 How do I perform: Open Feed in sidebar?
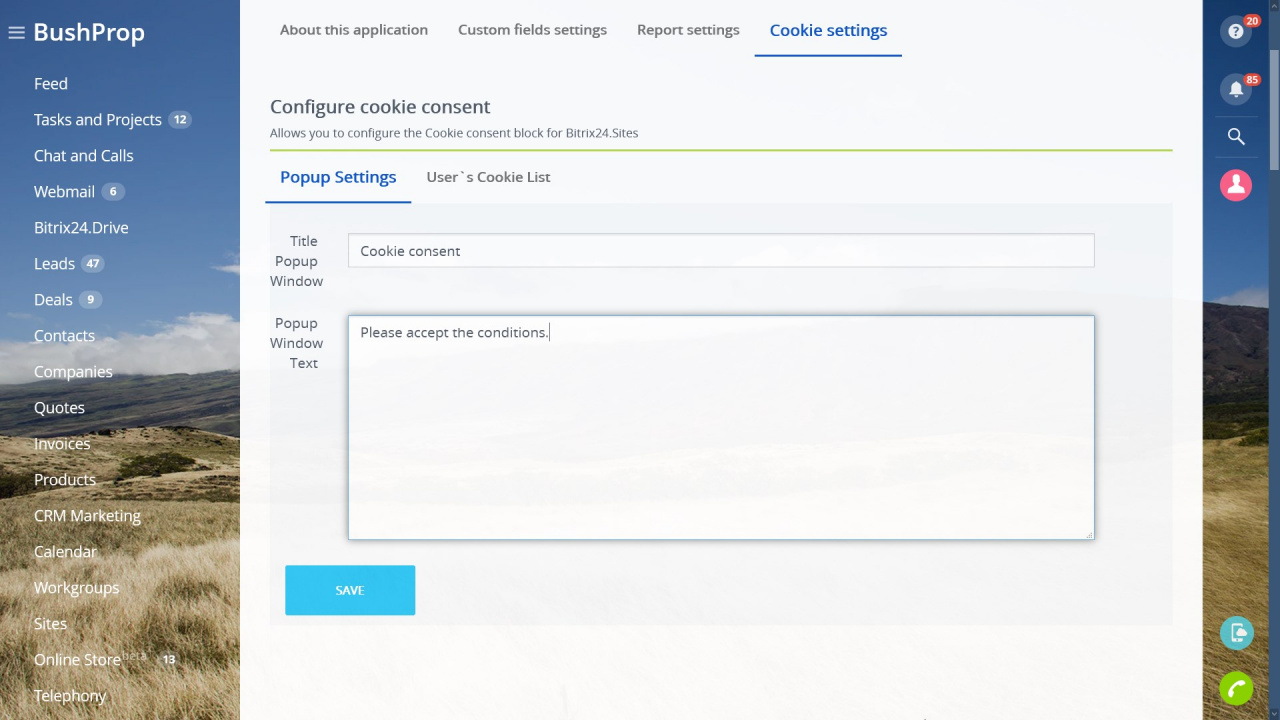tap(51, 84)
